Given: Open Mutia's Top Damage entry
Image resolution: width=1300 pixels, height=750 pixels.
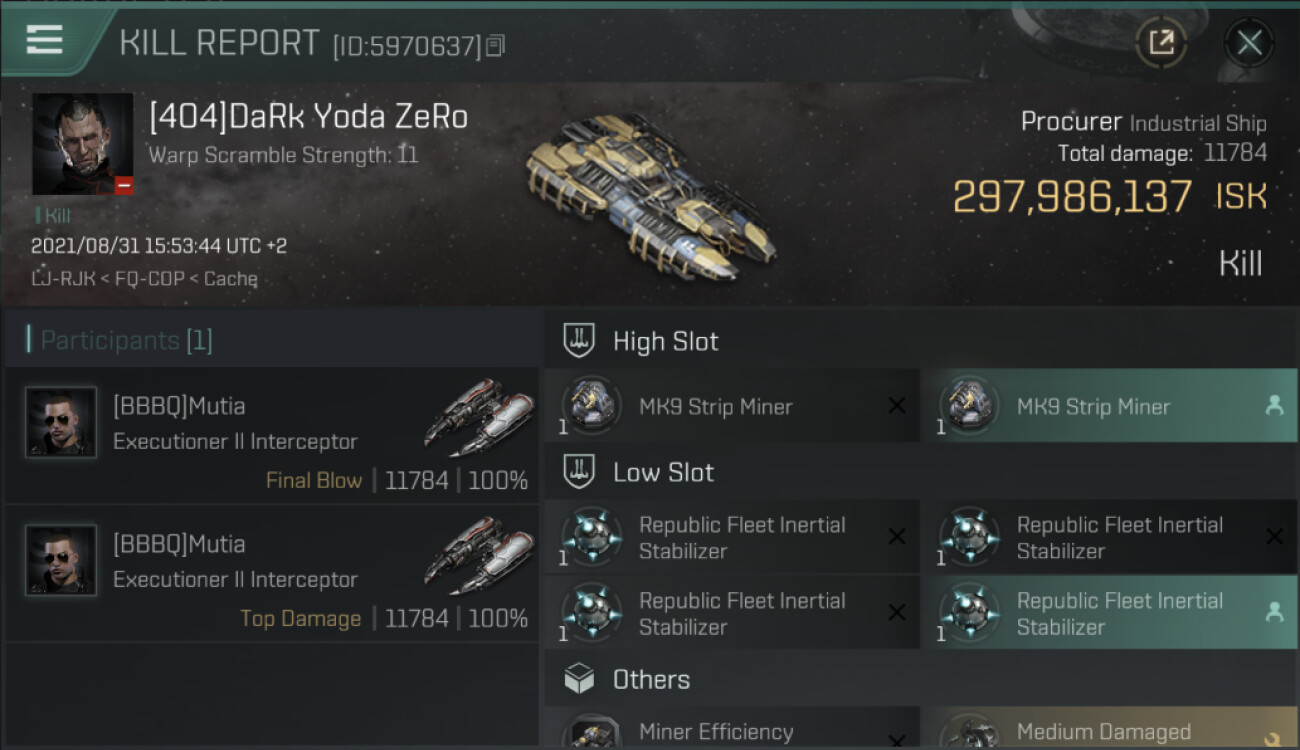Looking at the screenshot, I should pos(272,574).
